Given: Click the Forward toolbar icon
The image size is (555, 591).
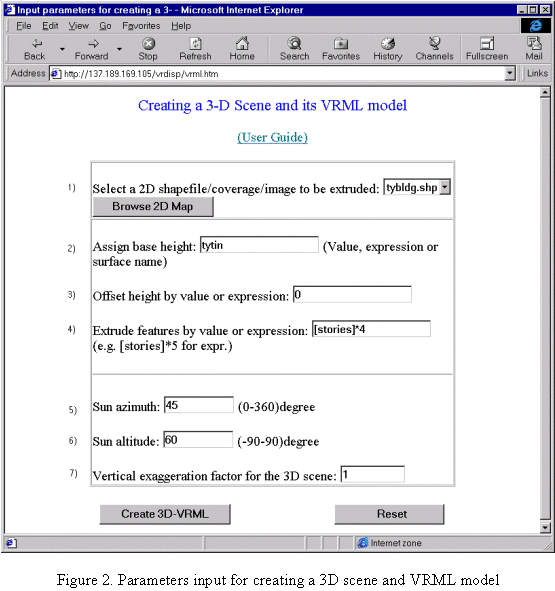Looking at the screenshot, I should [x=93, y=44].
